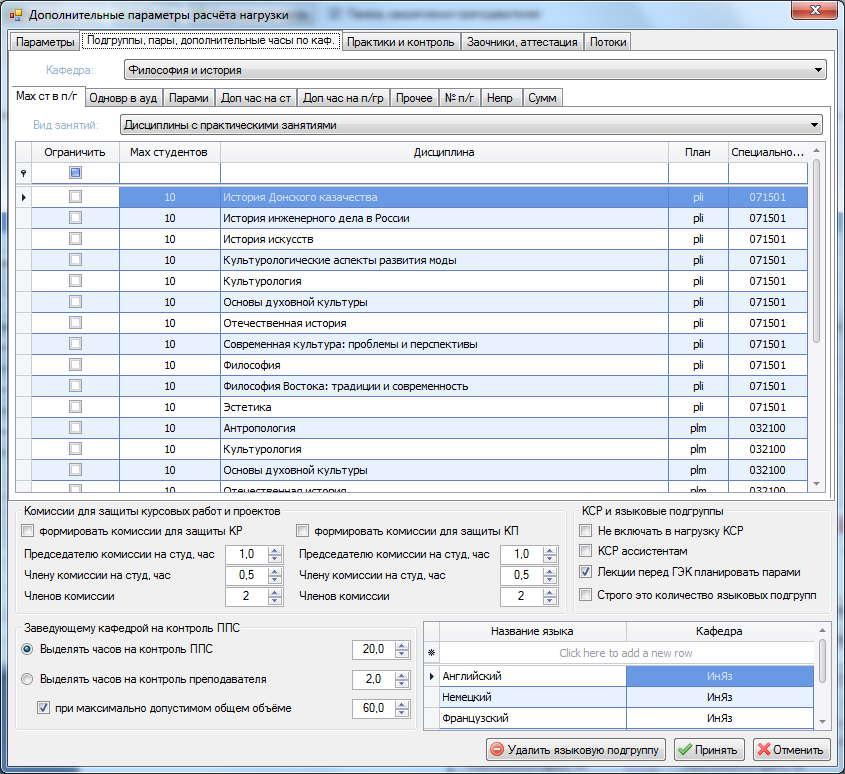Click the Удалить языковую подгруппу button

pyautogui.click(x=576, y=750)
